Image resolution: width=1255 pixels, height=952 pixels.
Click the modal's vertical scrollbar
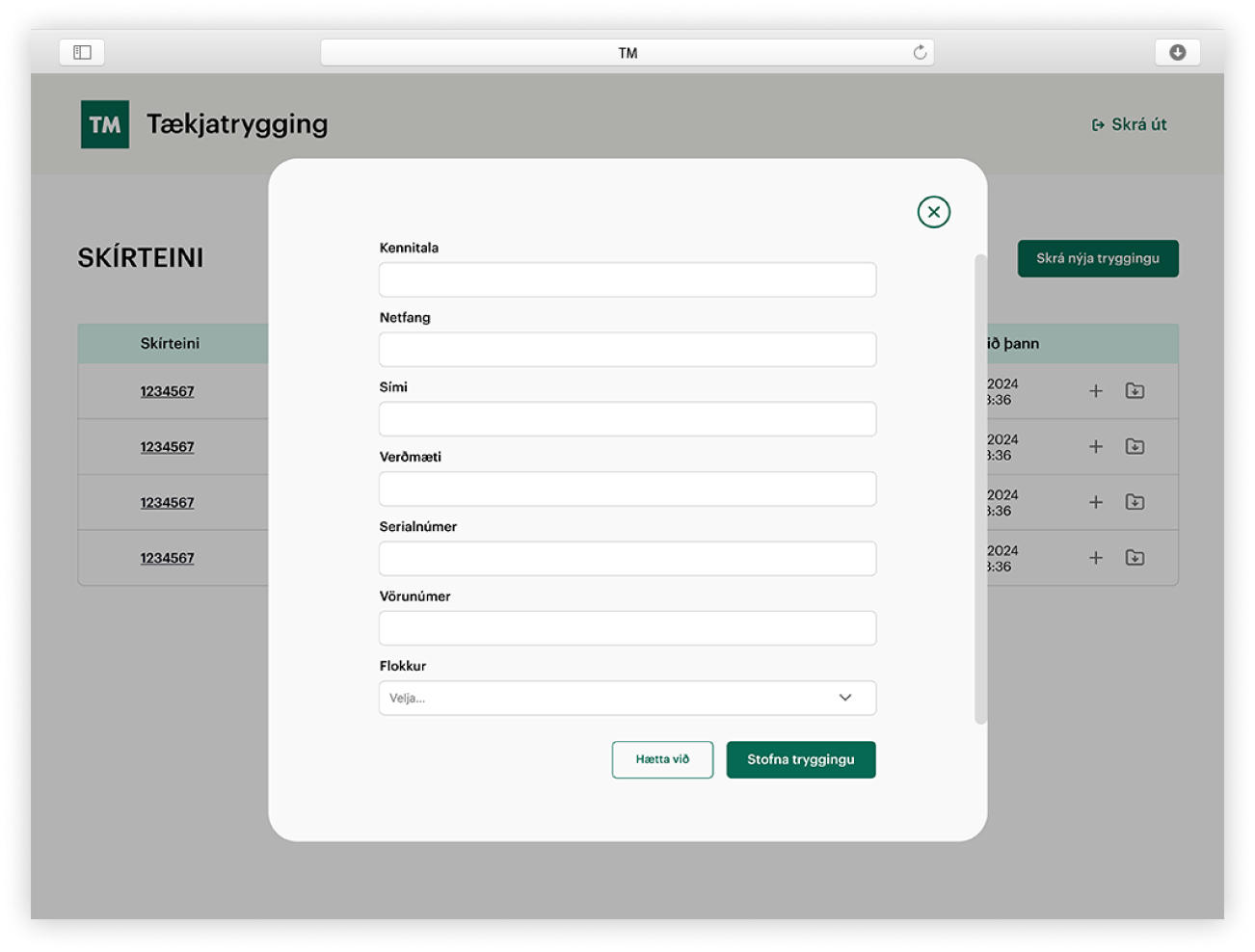980,489
